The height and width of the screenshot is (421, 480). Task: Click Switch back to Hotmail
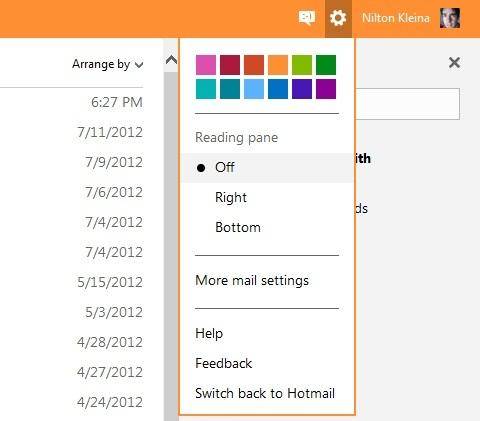(x=265, y=393)
